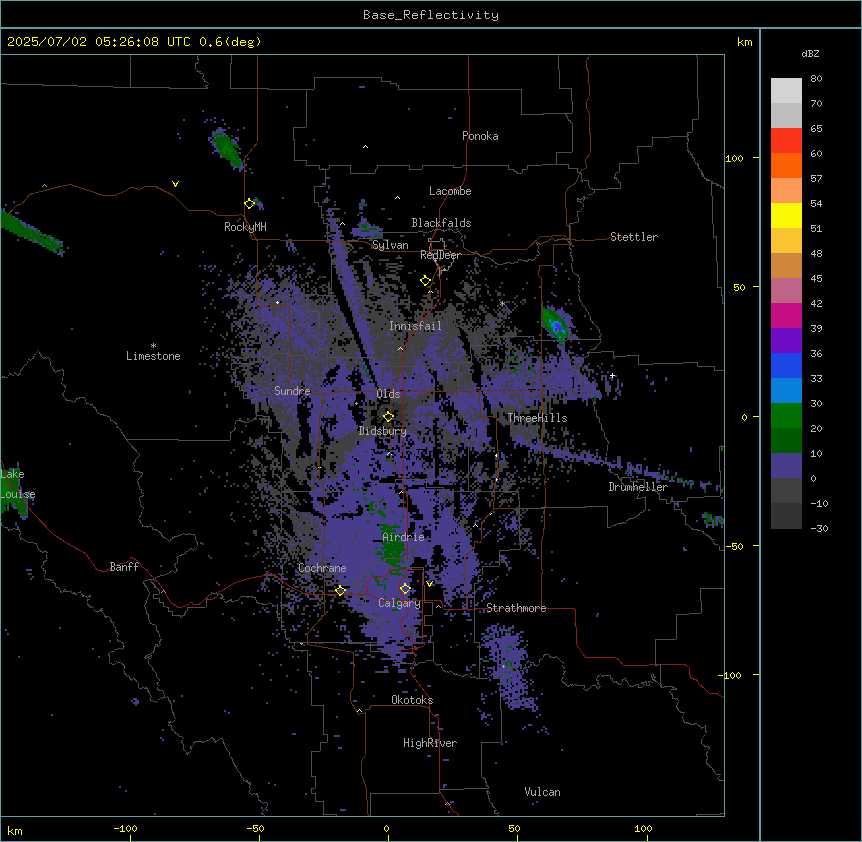Viewport: 862px width, 842px height.
Task: Select the yellow 51-54 dBZ legend swatch
Action: click(x=786, y=215)
